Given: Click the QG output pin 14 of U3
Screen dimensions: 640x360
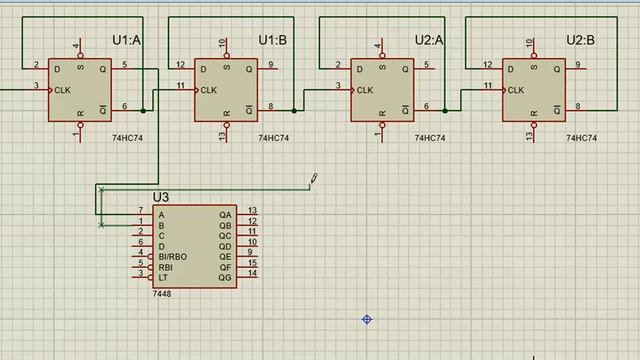Looking at the screenshot, I should [247, 278].
